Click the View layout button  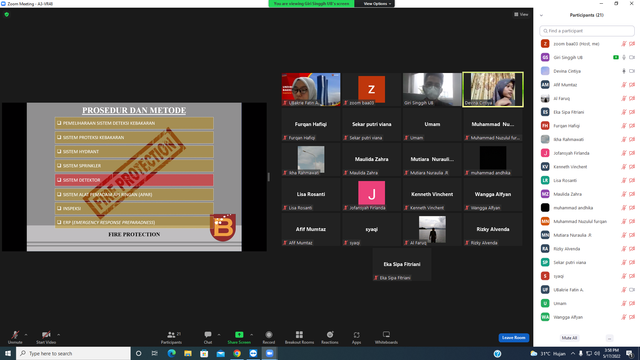(521, 14)
